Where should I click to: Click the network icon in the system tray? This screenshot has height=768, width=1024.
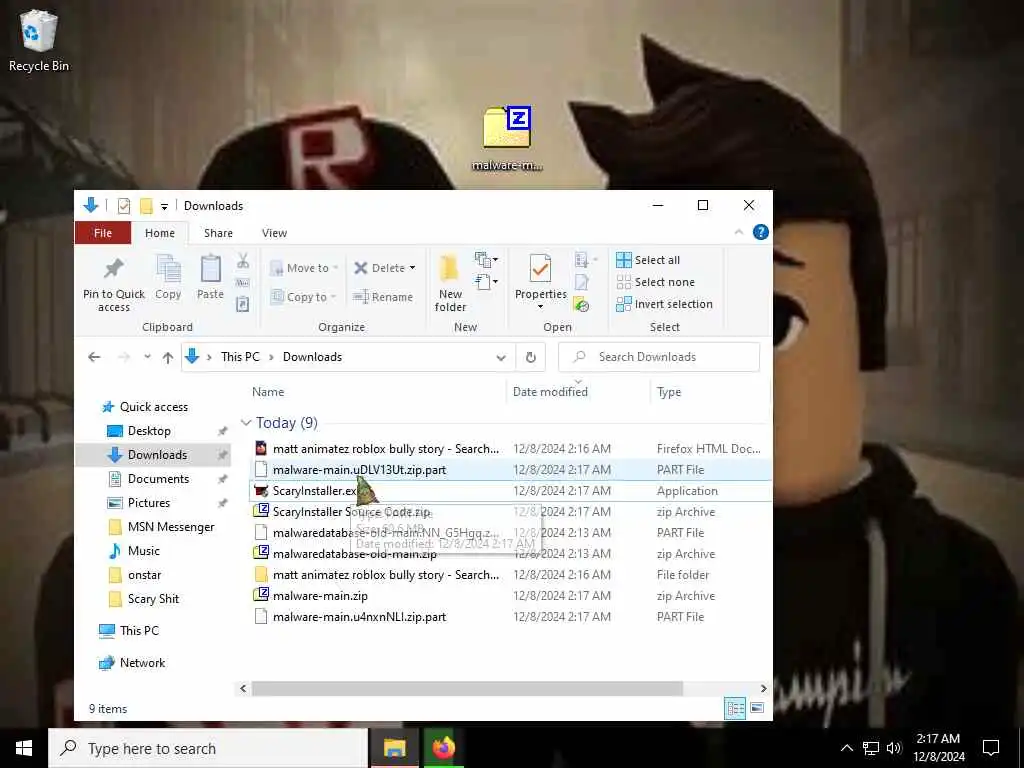pyautogui.click(x=871, y=748)
